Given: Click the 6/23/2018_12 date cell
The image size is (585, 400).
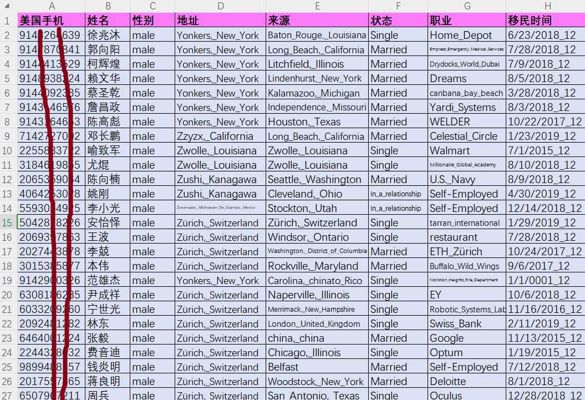Looking at the screenshot, I should click(x=545, y=35).
